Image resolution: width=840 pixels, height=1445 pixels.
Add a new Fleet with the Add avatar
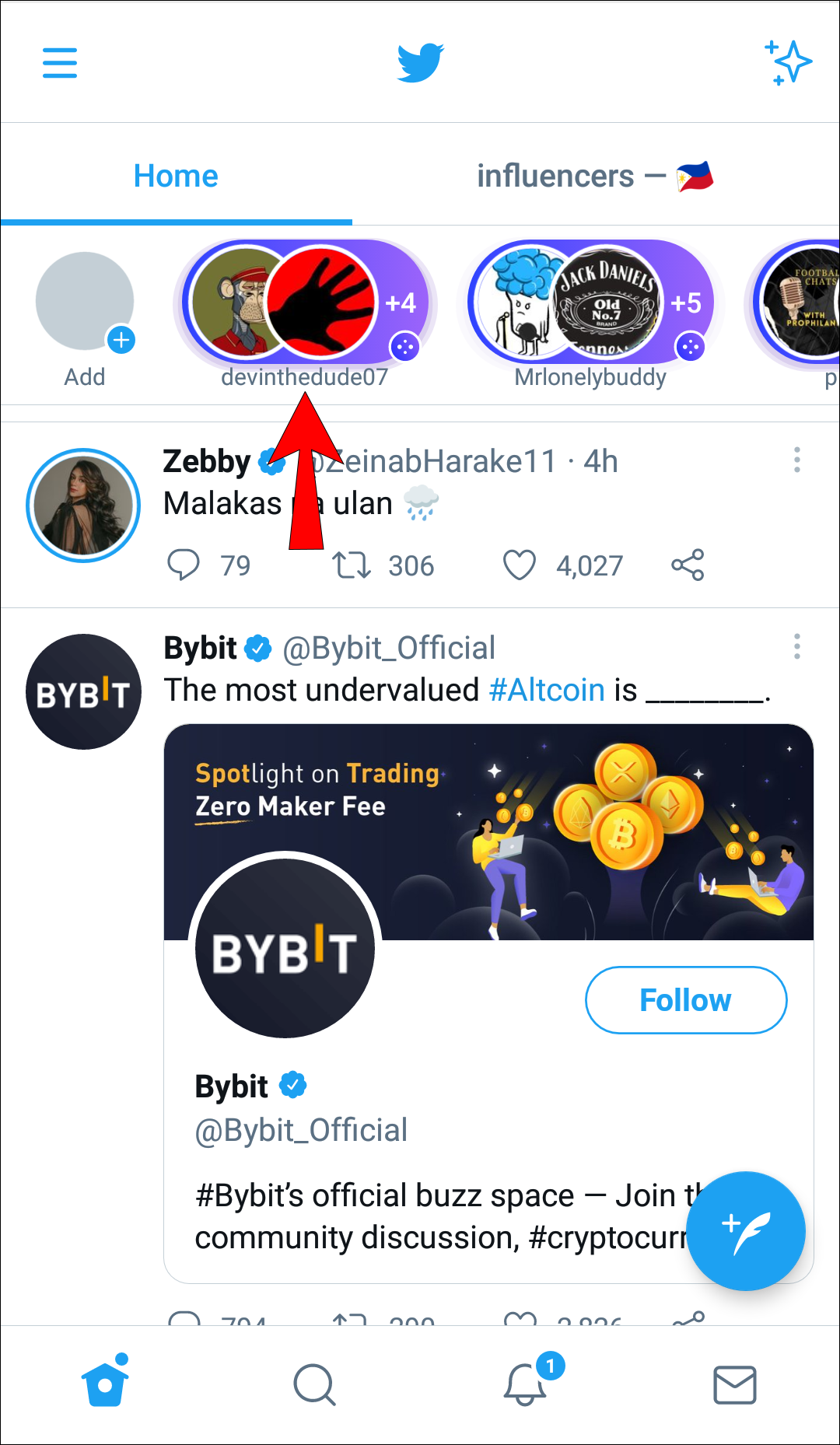85,303
